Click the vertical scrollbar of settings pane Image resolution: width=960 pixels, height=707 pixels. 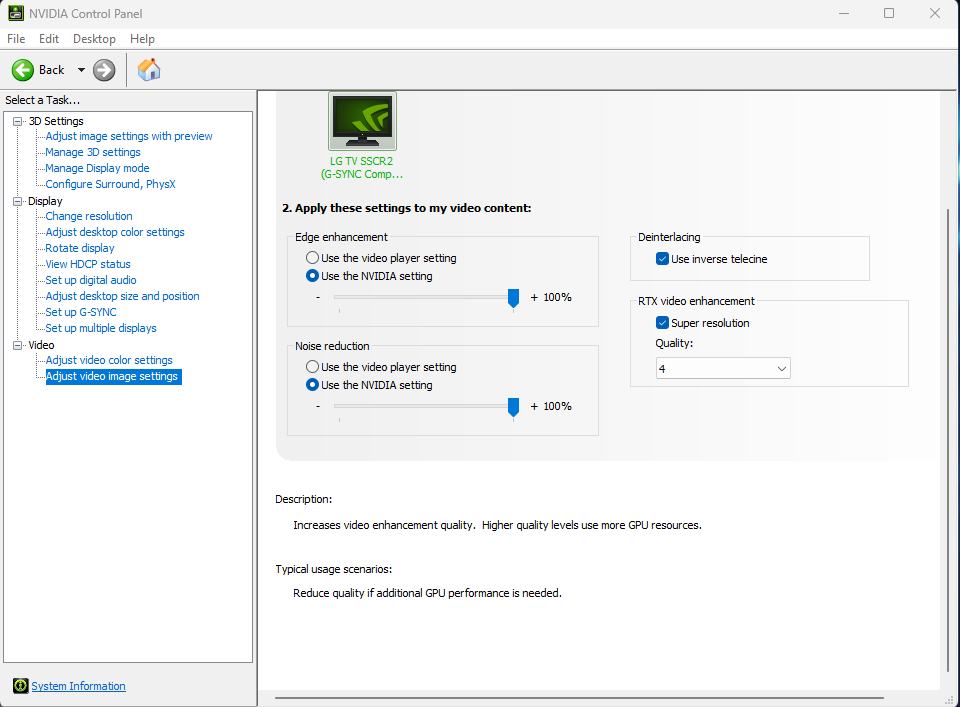pos(948,441)
